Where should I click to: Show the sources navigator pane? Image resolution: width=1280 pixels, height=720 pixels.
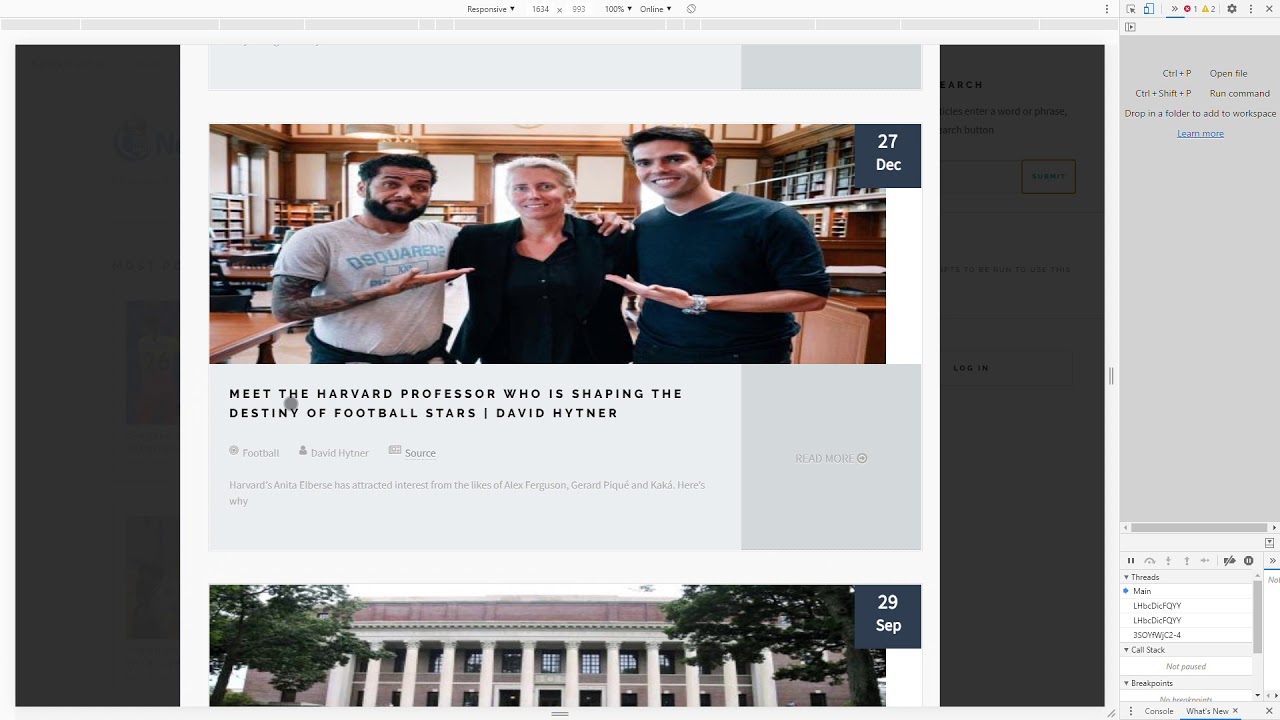[x=1130, y=27]
